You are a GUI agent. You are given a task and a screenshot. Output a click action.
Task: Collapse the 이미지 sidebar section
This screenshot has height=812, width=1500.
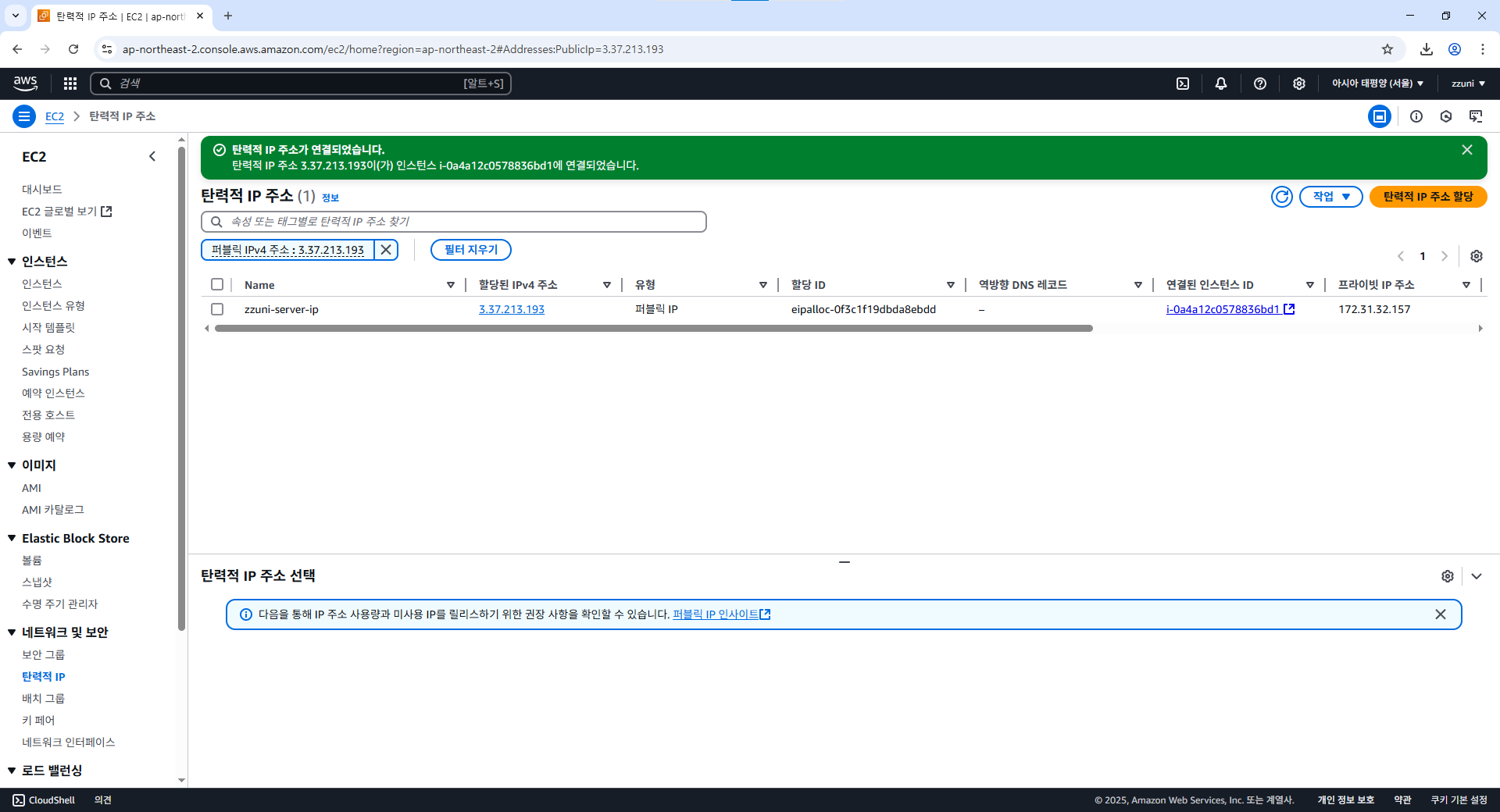(x=12, y=465)
